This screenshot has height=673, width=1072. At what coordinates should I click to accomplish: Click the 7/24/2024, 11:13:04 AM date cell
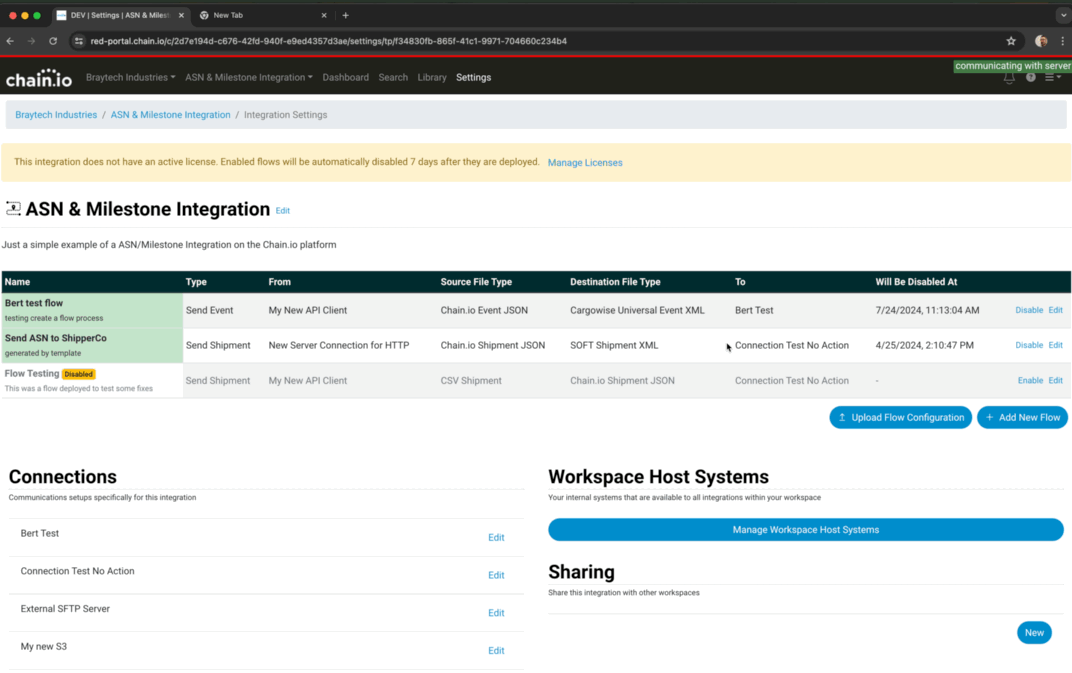[x=927, y=310]
